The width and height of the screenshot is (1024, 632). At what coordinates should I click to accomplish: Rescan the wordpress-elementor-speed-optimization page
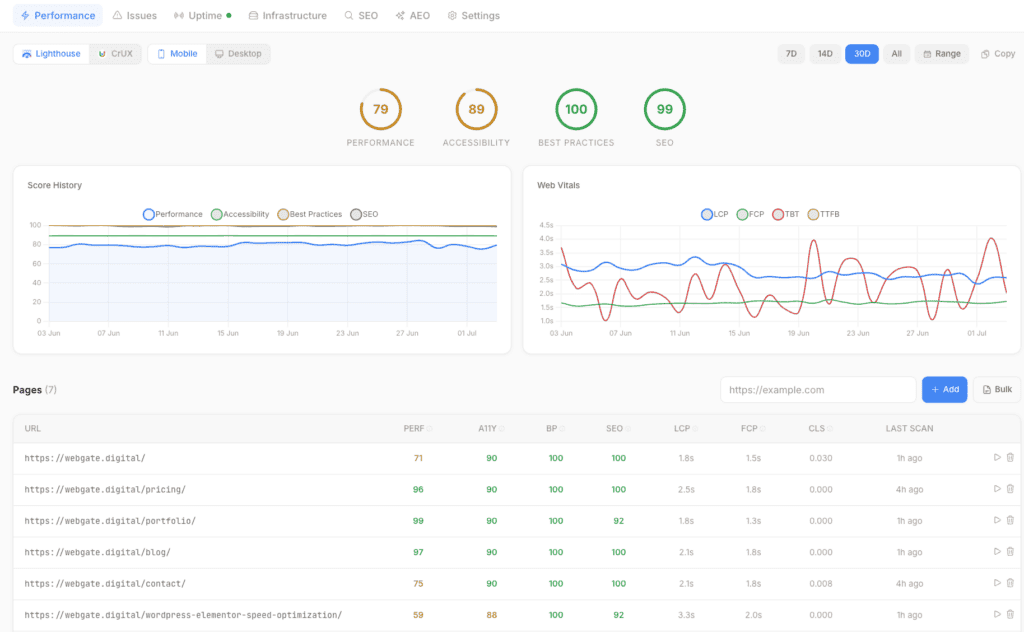point(997,614)
